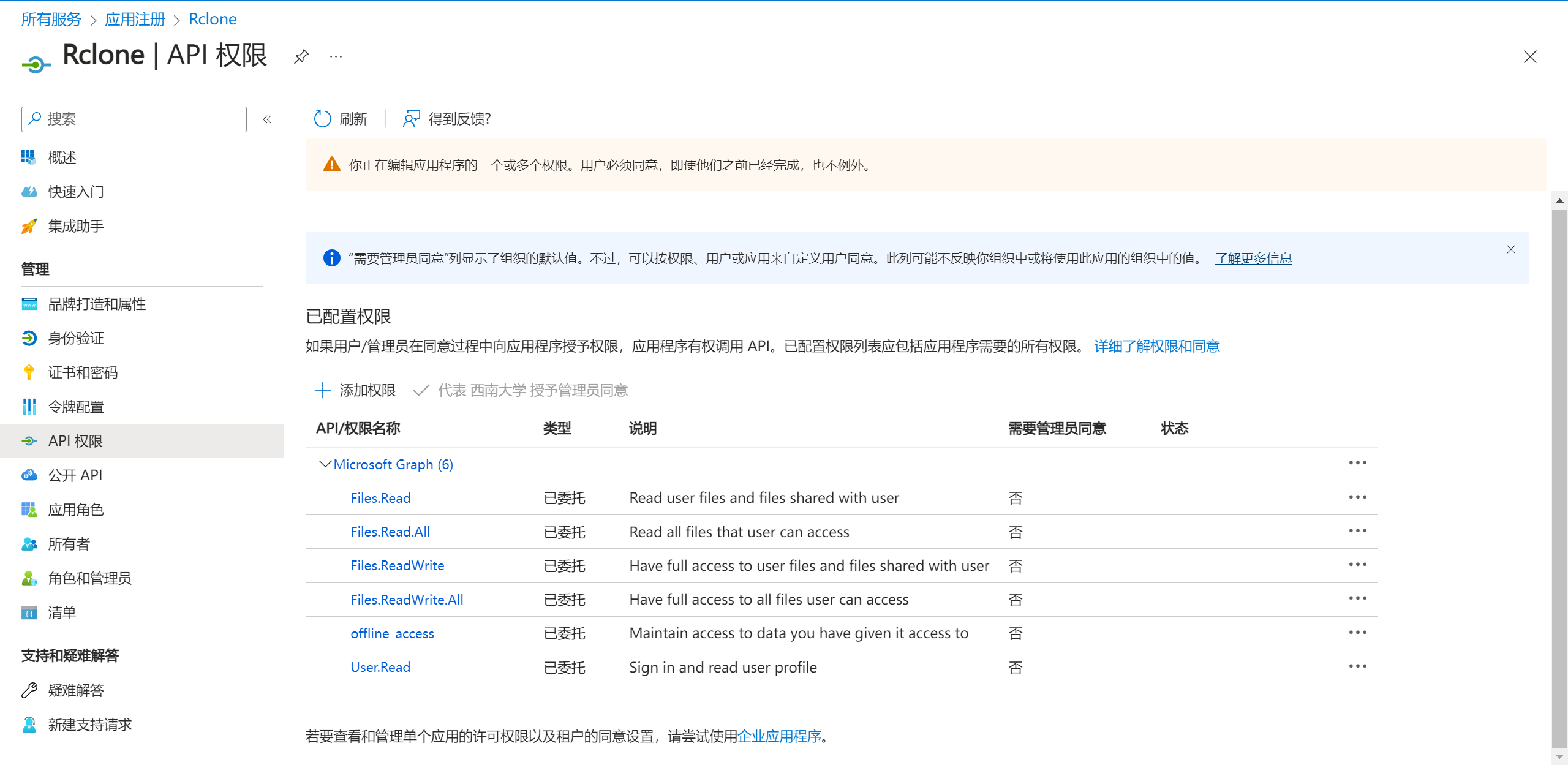The width and height of the screenshot is (1568, 765).
Task: Open the ellipsis menu on Files.Read row
Action: click(x=1358, y=497)
